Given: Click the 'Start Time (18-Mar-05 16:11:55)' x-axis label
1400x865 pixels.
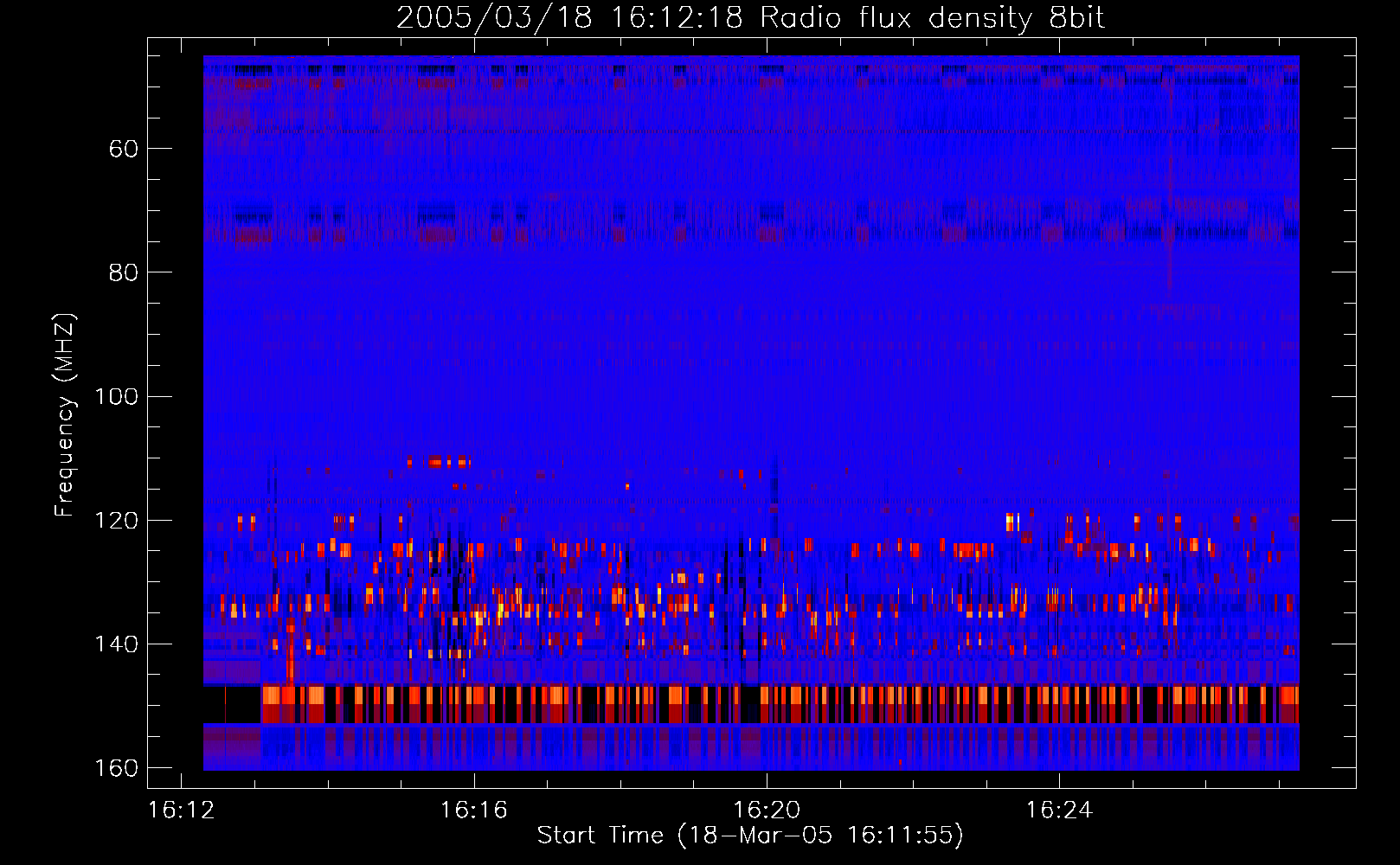Looking at the screenshot, I should coord(750,836).
